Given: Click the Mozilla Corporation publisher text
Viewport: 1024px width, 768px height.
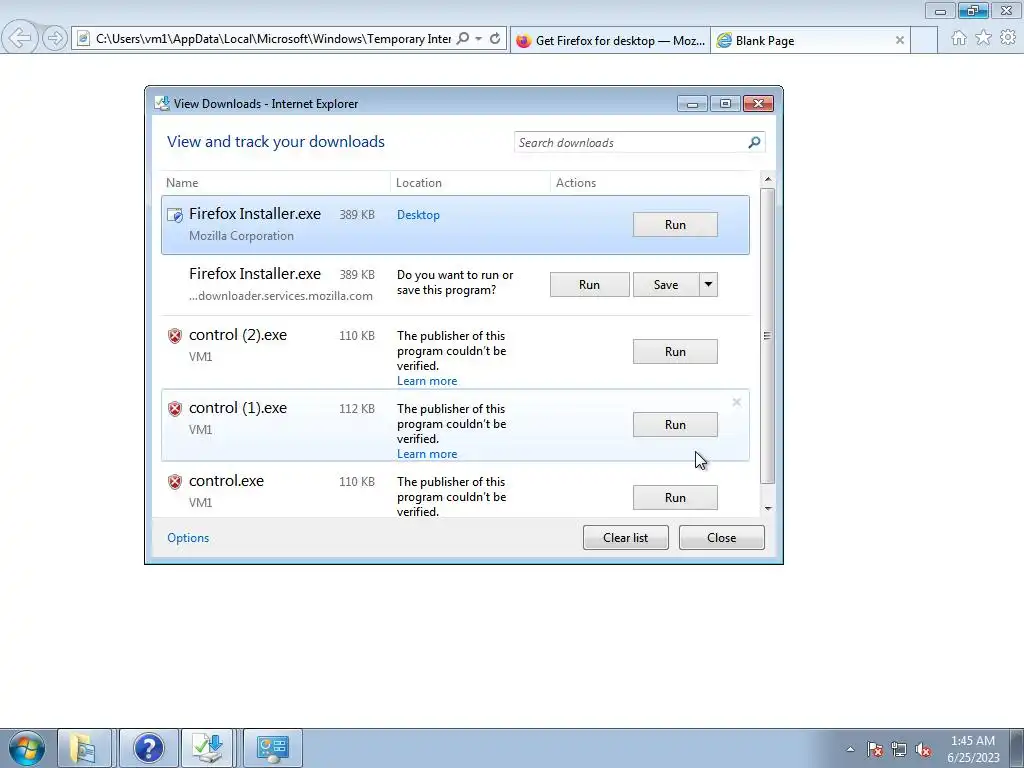Looking at the screenshot, I should pyautogui.click(x=241, y=236).
